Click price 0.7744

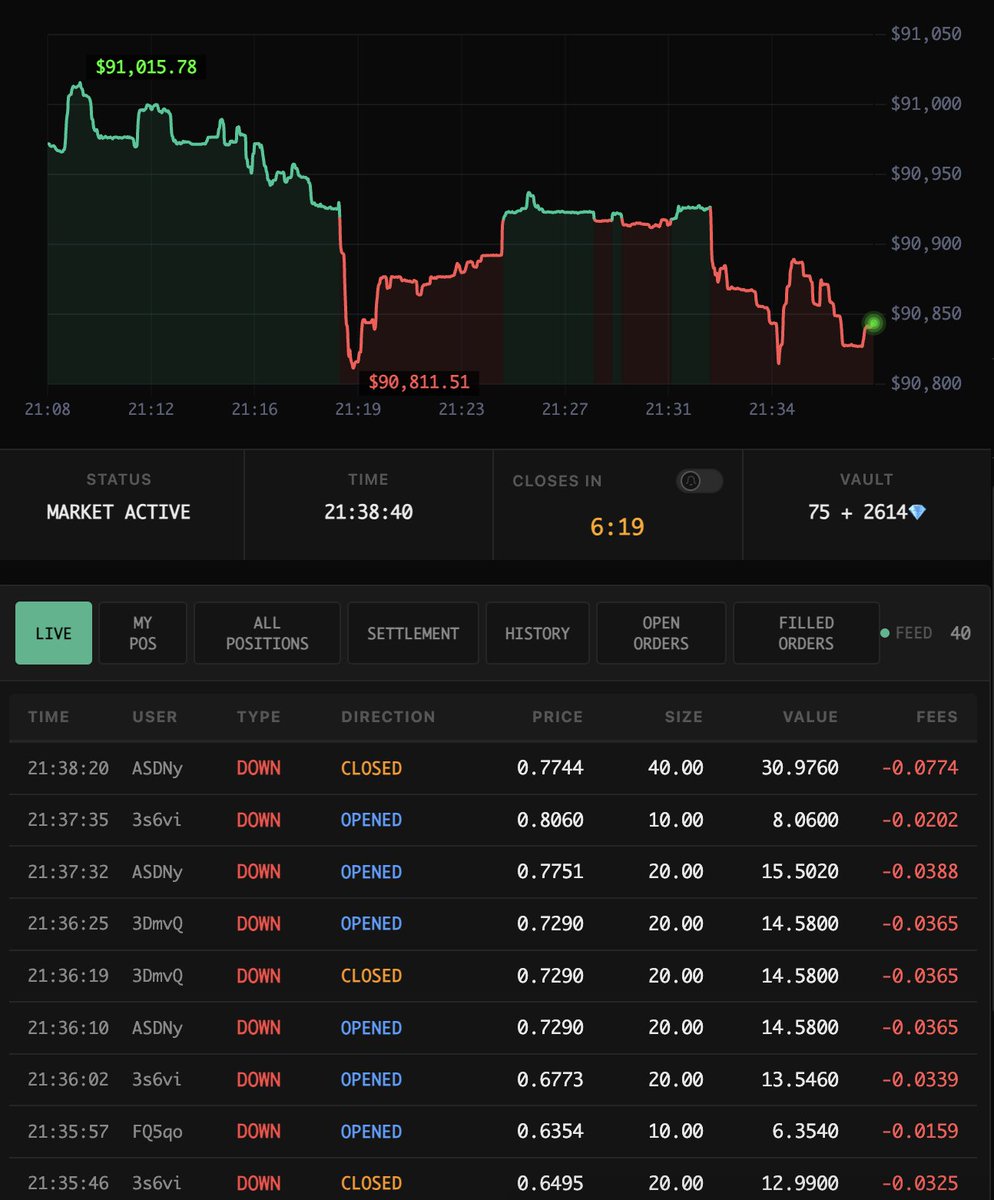[550, 768]
